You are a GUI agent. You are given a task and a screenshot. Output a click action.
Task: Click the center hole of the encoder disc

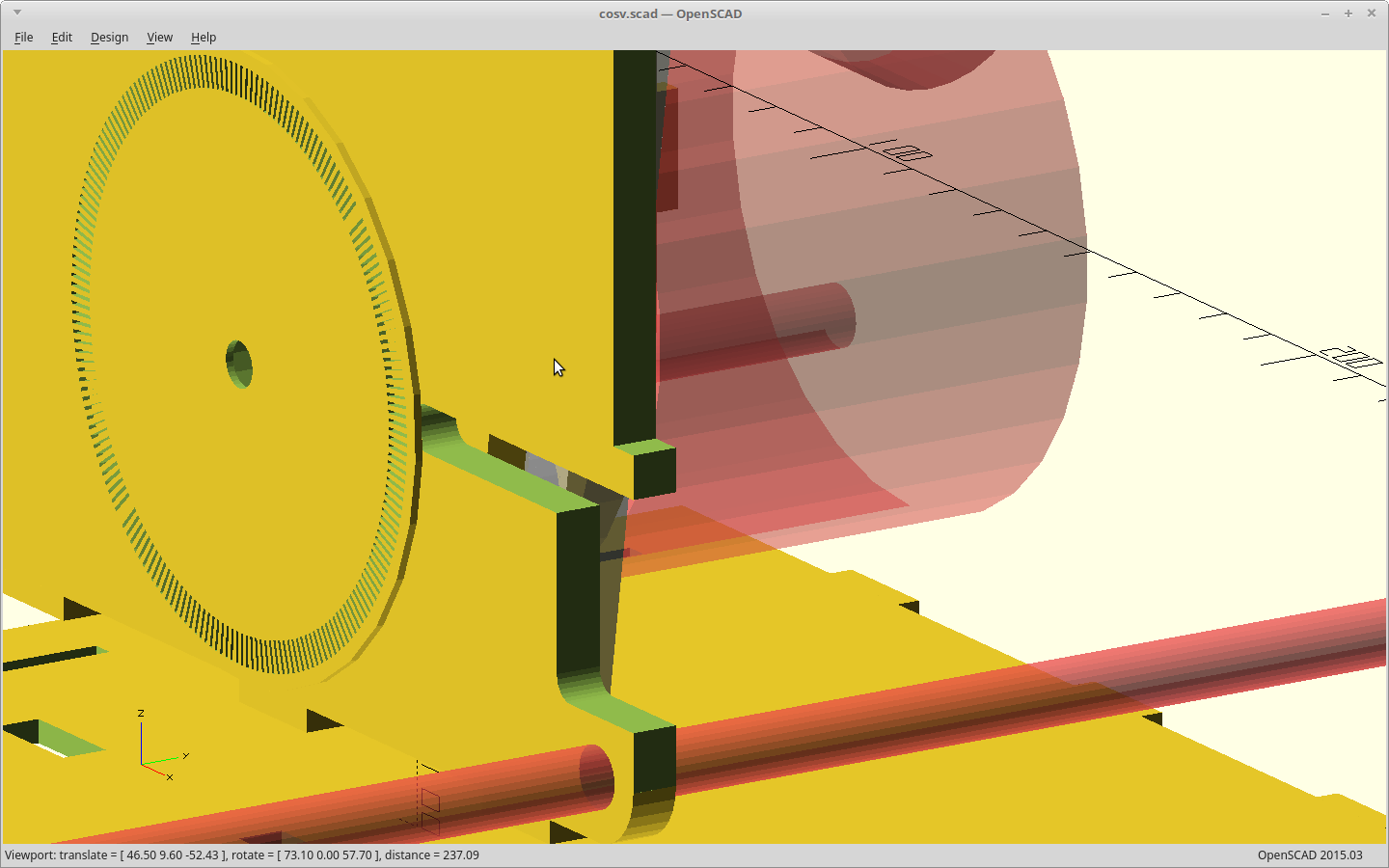pyautogui.click(x=239, y=364)
